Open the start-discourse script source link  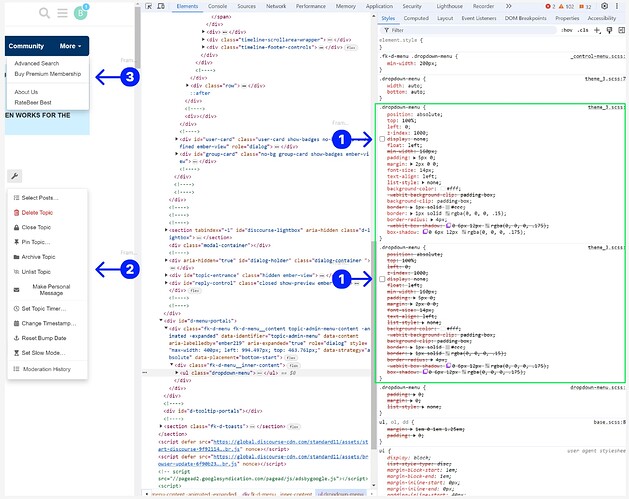point(263,445)
